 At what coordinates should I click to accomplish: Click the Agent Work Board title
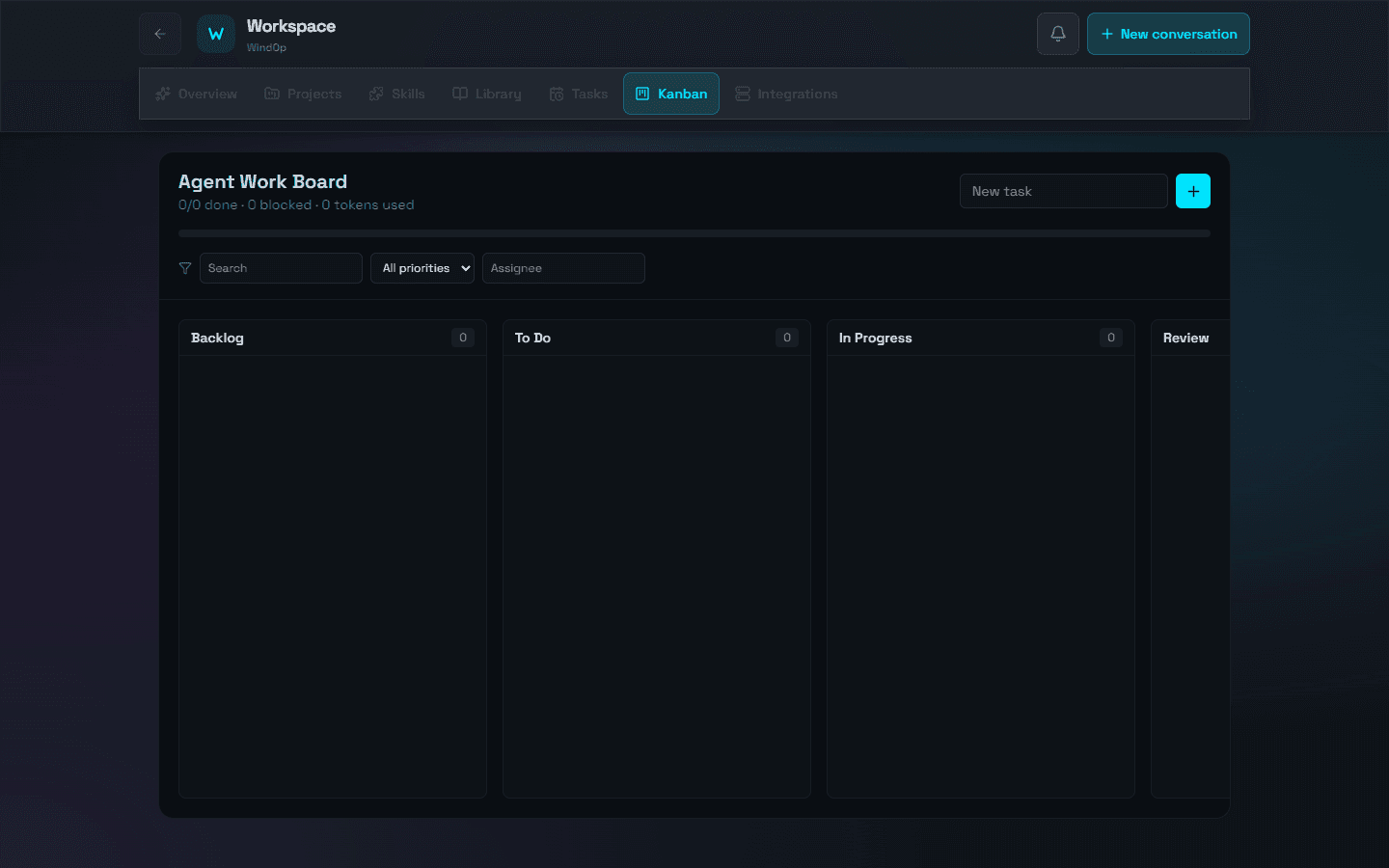point(262,181)
